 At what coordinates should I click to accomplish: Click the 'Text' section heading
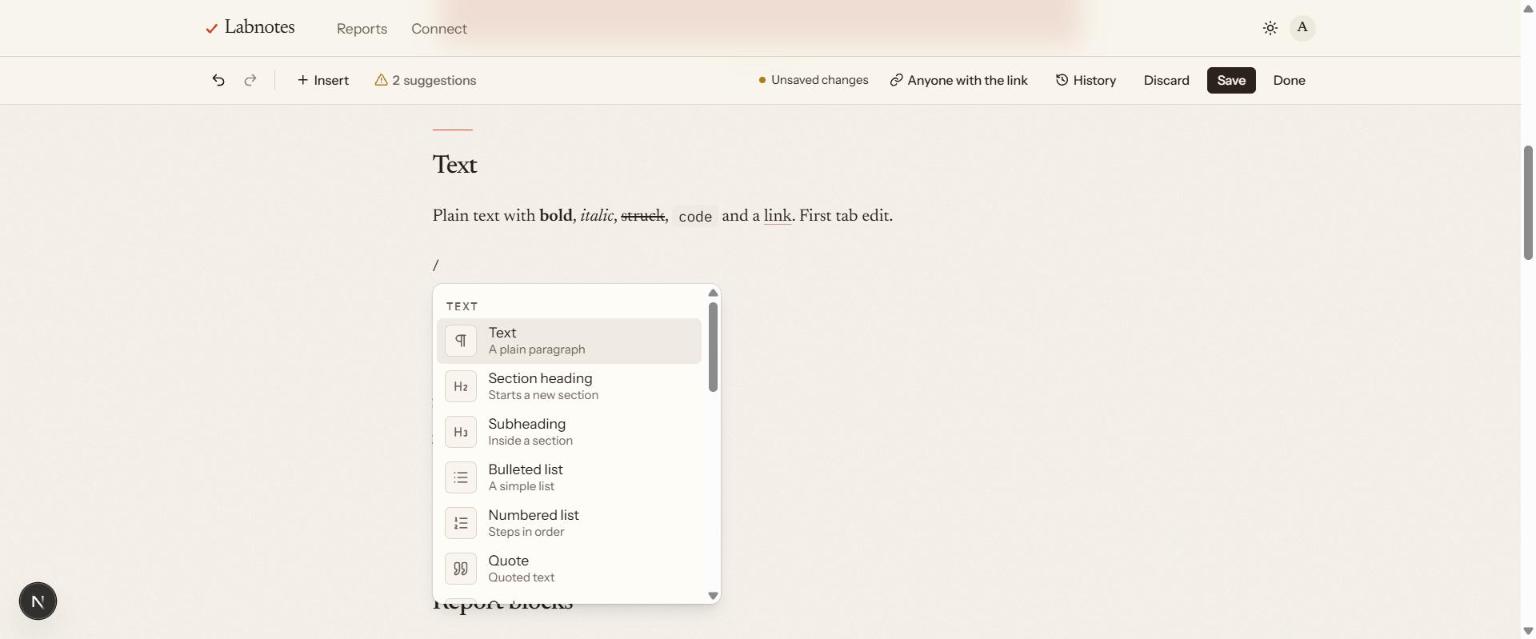(x=455, y=165)
